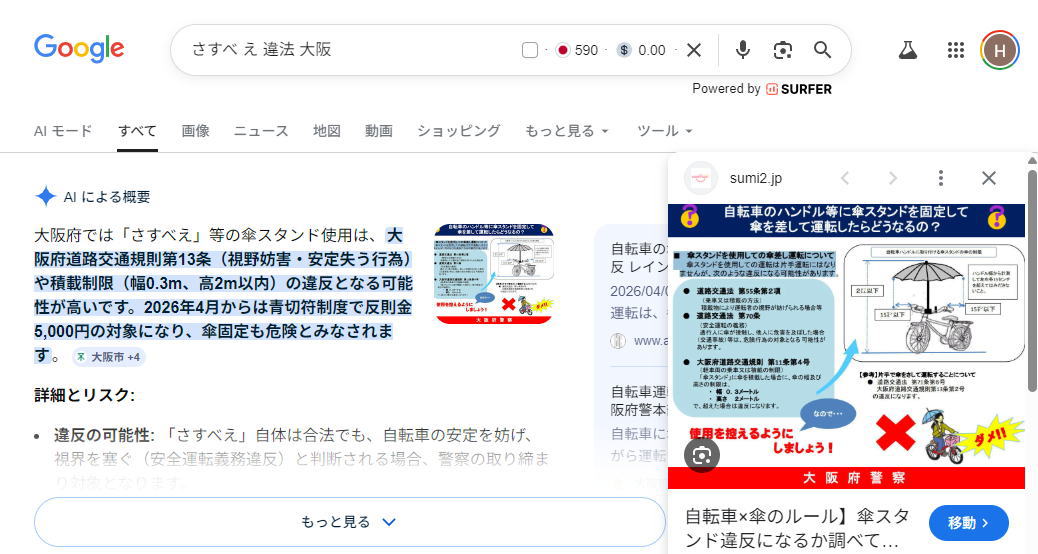Switch to the AI モード tab
1038x554 pixels.
point(63,131)
